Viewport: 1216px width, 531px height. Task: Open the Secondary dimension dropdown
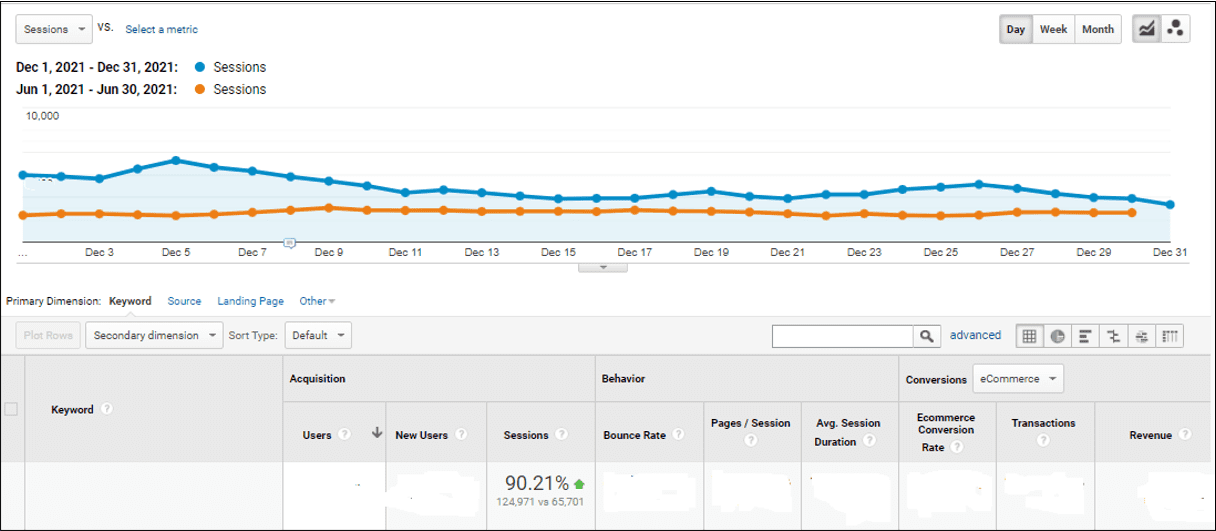(x=154, y=336)
